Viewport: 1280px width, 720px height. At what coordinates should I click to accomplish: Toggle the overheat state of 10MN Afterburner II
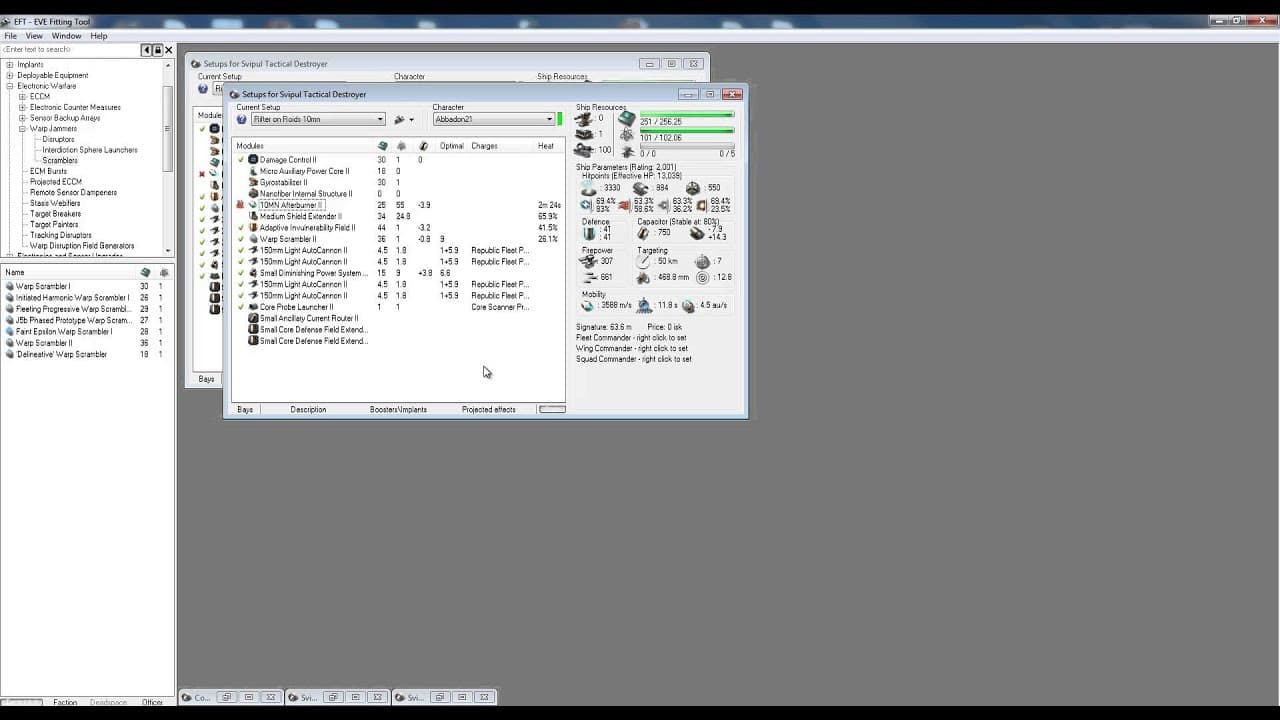(x=240, y=205)
